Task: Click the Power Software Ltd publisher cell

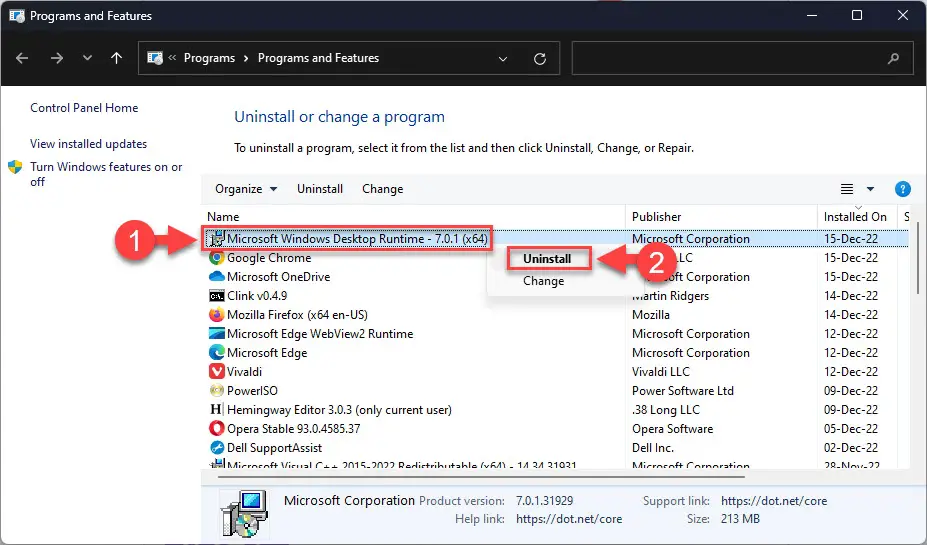Action: [x=683, y=391]
